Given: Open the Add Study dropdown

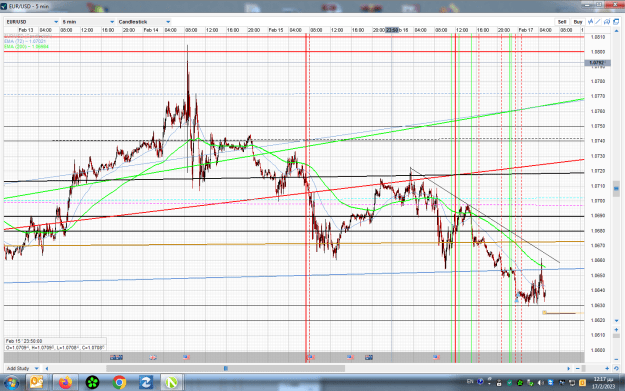Looking at the screenshot, I should point(23,368).
